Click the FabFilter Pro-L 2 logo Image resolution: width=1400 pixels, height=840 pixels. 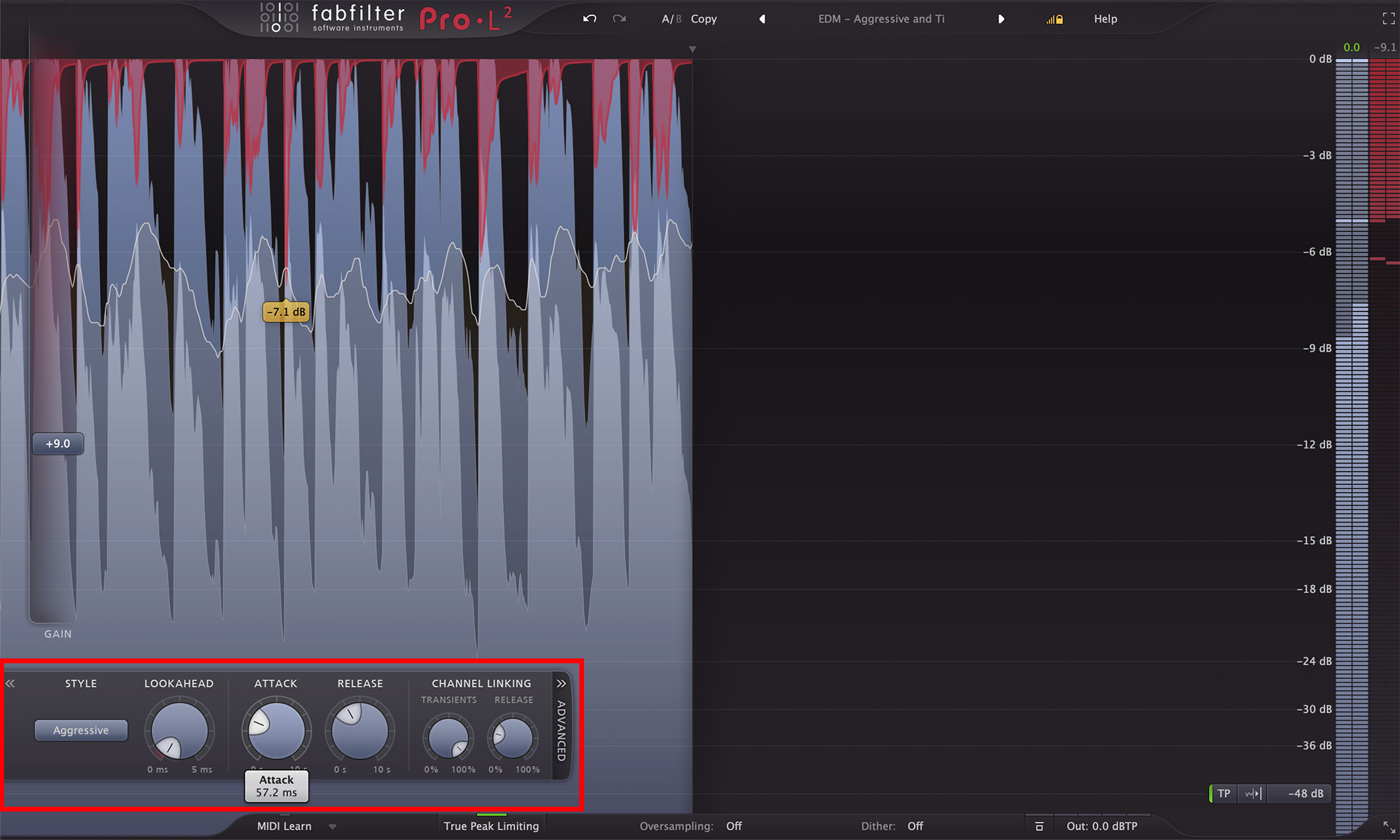[x=386, y=18]
